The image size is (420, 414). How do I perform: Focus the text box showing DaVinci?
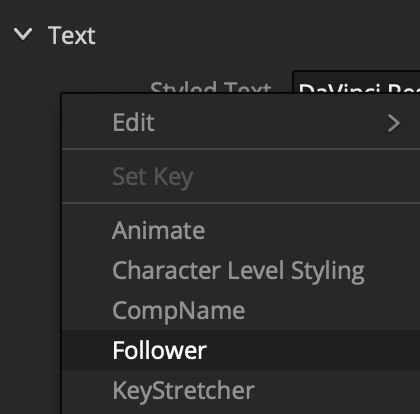[x=356, y=82]
